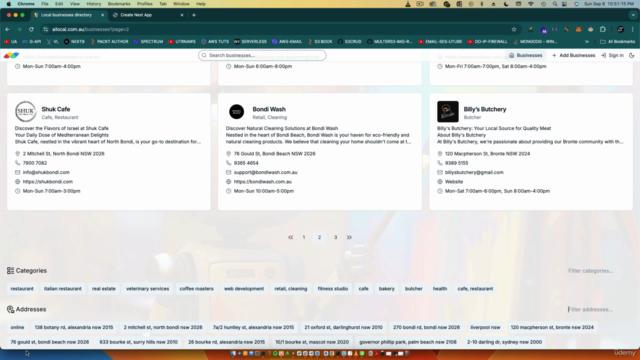Viewport: 640px width, 360px height.
Task: Click Add Businesses in header
Action: coord(573,55)
